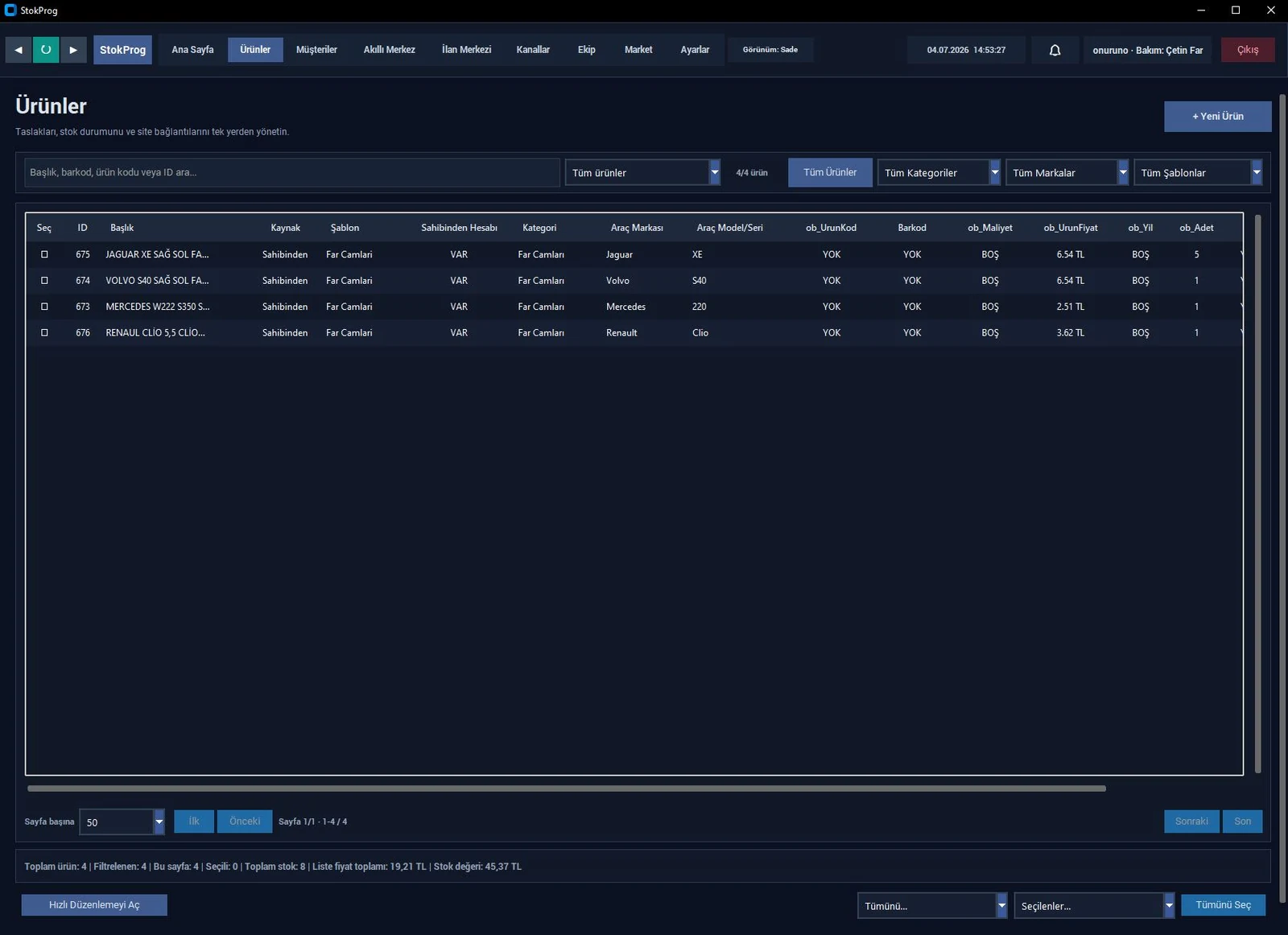Click the forward navigation arrow icon
This screenshot has width=1288, height=935.
point(73,50)
